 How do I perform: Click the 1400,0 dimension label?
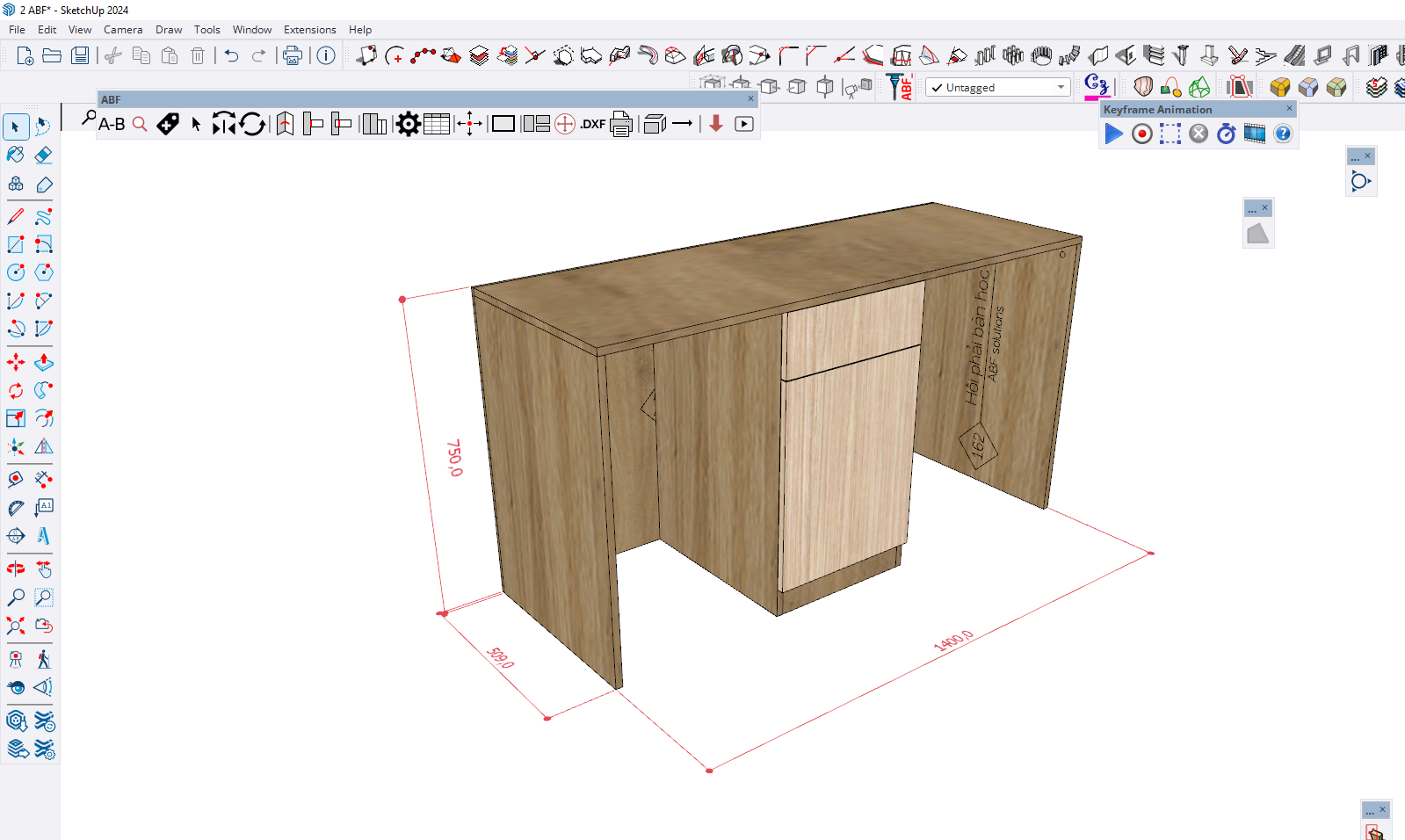953,641
